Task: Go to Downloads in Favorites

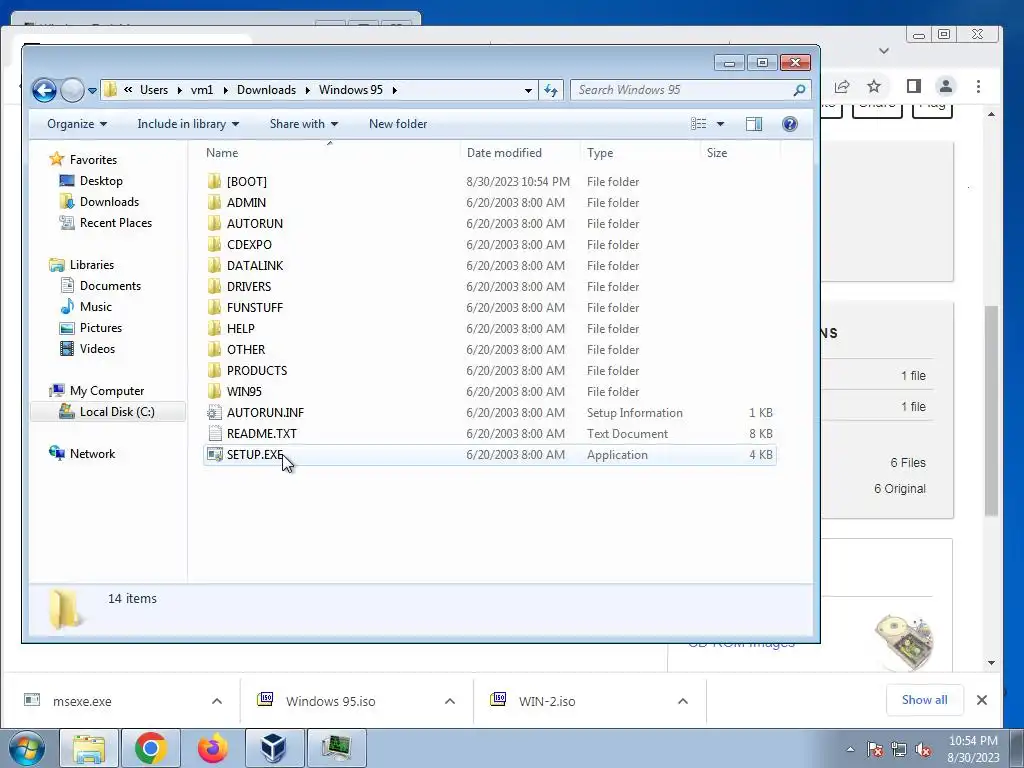Action: 109,202
